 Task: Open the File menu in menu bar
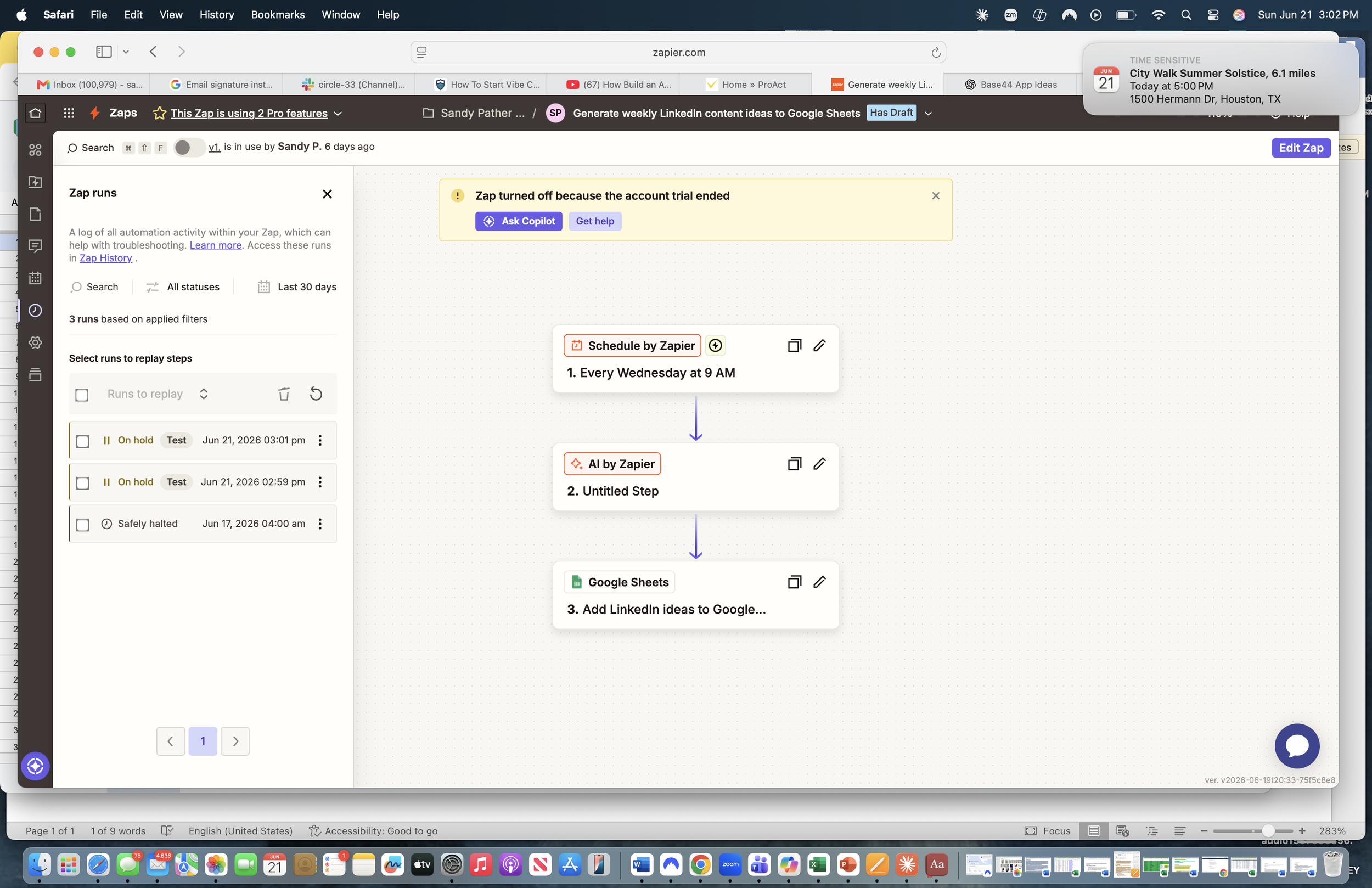pyautogui.click(x=99, y=14)
